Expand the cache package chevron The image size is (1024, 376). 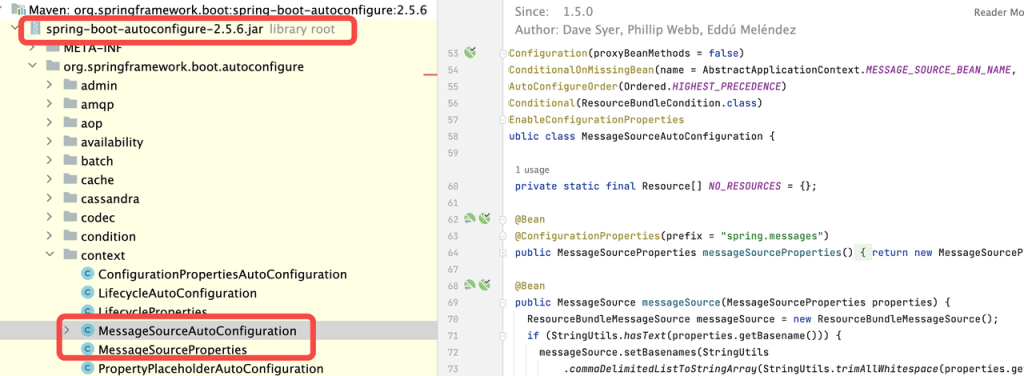[x=50, y=180]
